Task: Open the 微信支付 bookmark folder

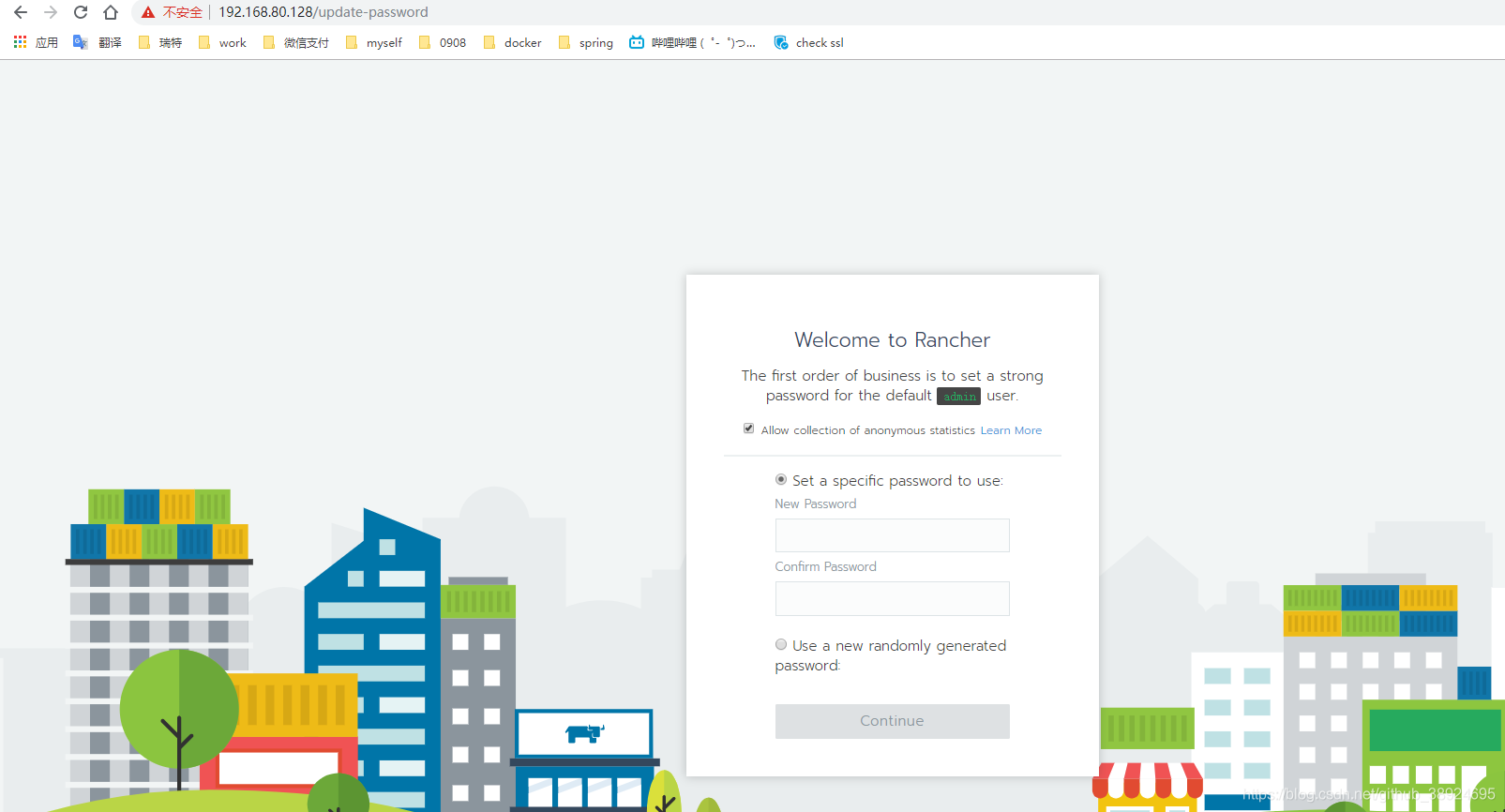Action: pos(295,42)
